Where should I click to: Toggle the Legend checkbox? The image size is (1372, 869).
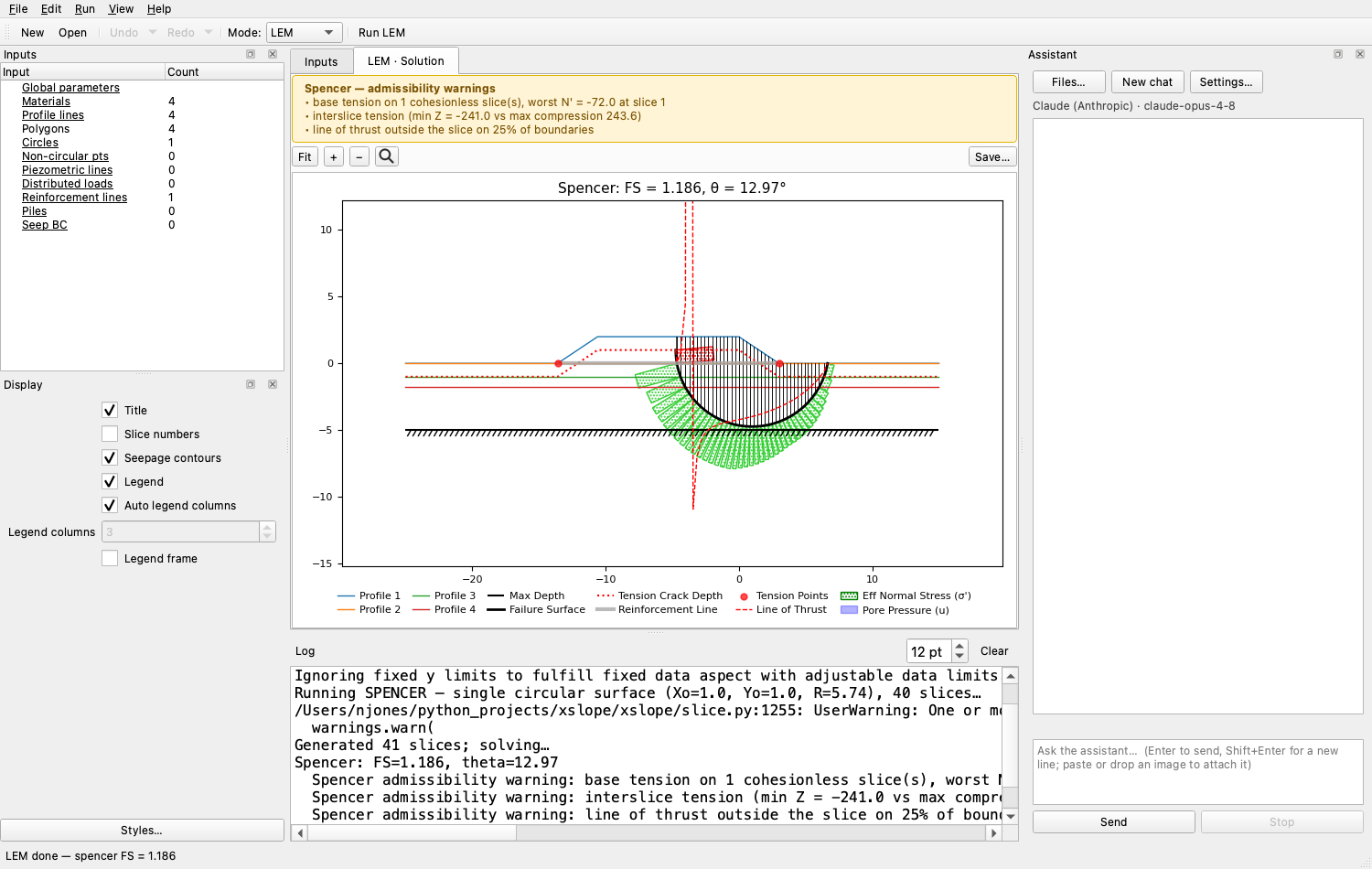110,481
